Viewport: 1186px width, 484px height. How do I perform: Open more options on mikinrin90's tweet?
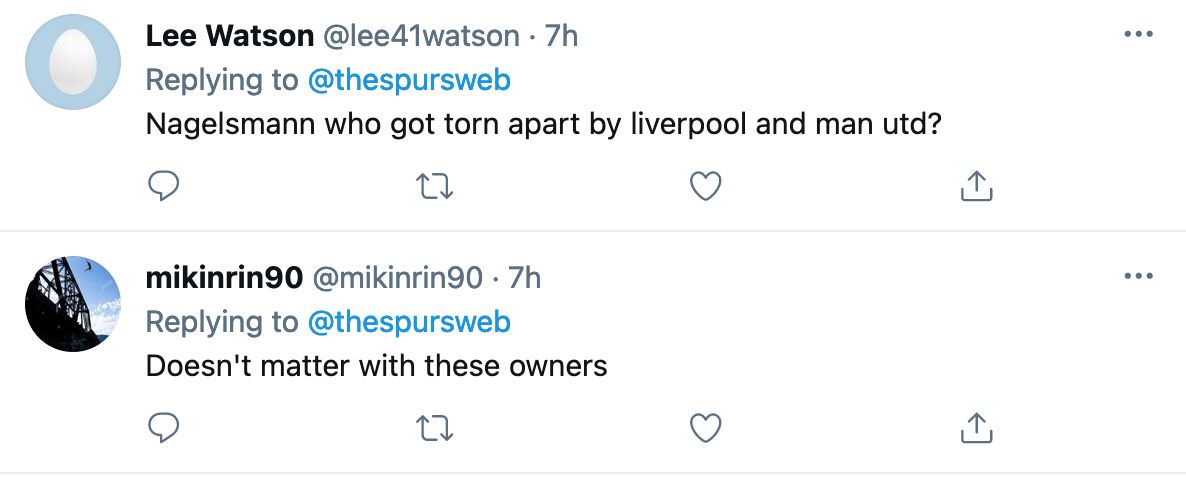(1139, 276)
